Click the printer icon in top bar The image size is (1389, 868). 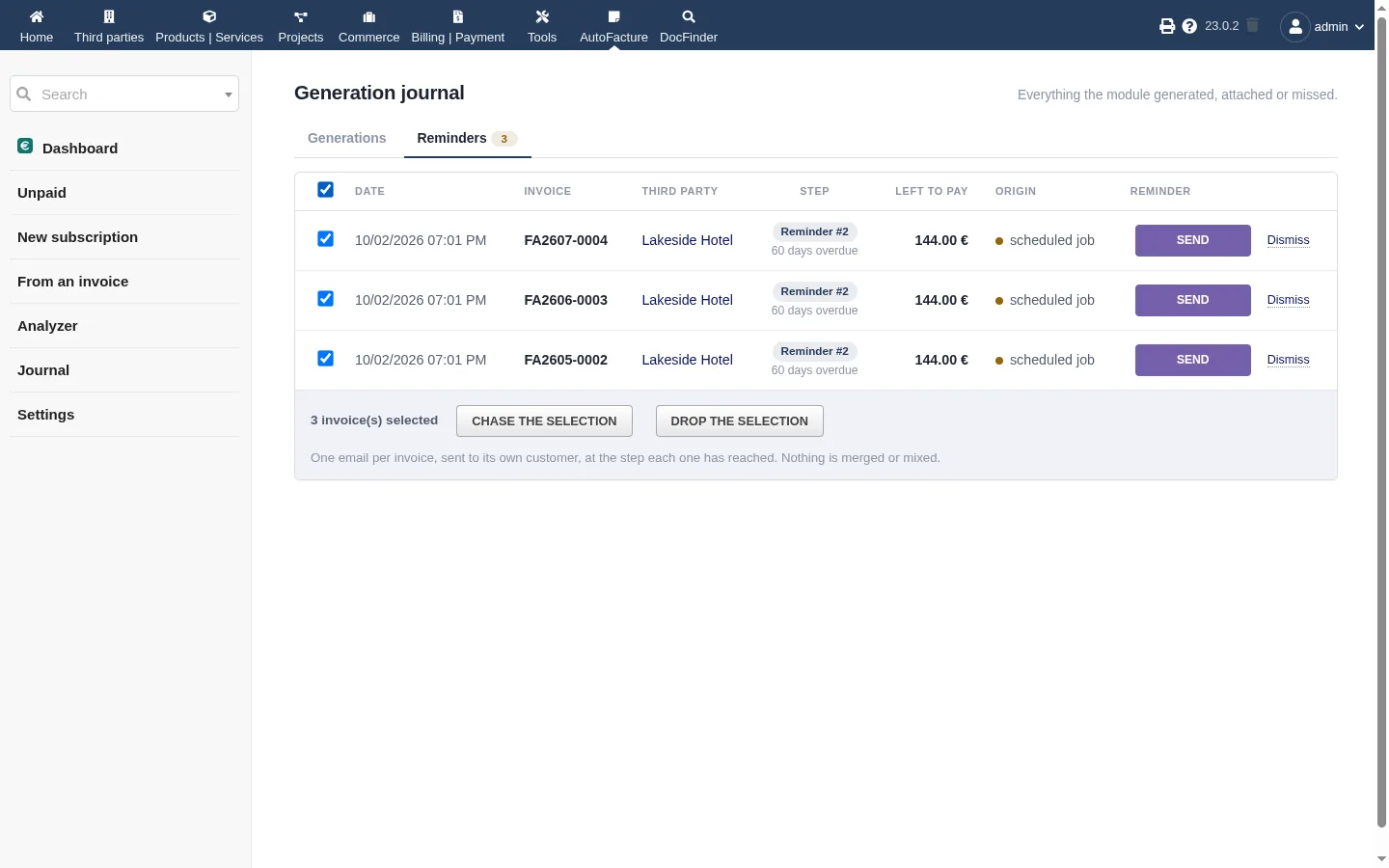[1167, 26]
